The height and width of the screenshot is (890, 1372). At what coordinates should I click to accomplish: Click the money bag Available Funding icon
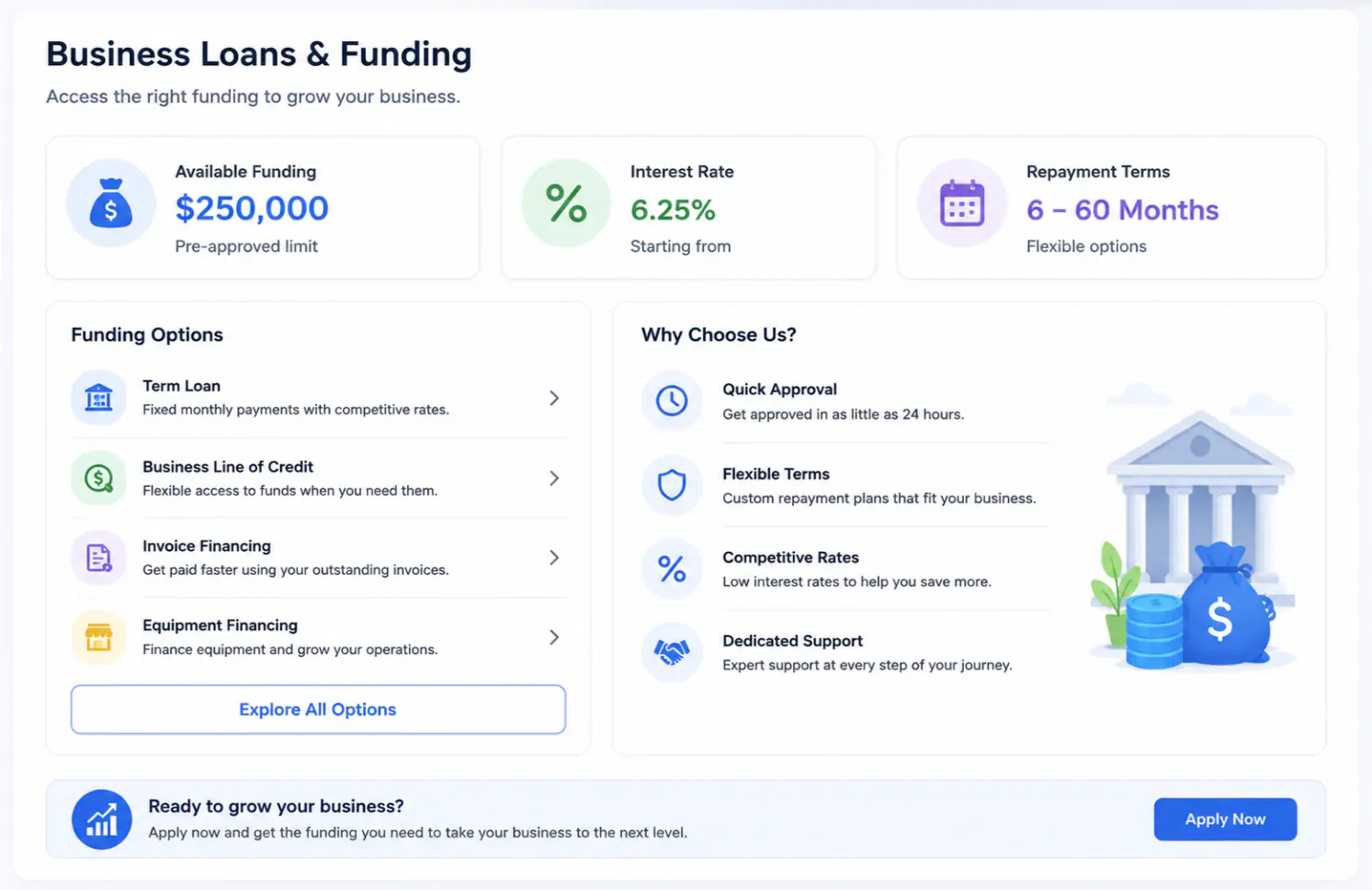coord(110,203)
